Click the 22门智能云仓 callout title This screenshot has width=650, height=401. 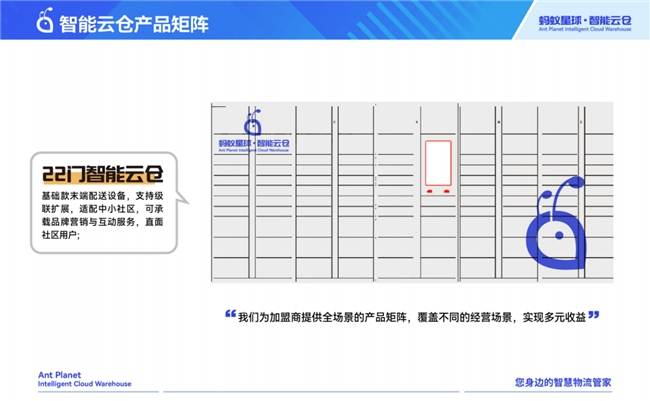coord(103,174)
